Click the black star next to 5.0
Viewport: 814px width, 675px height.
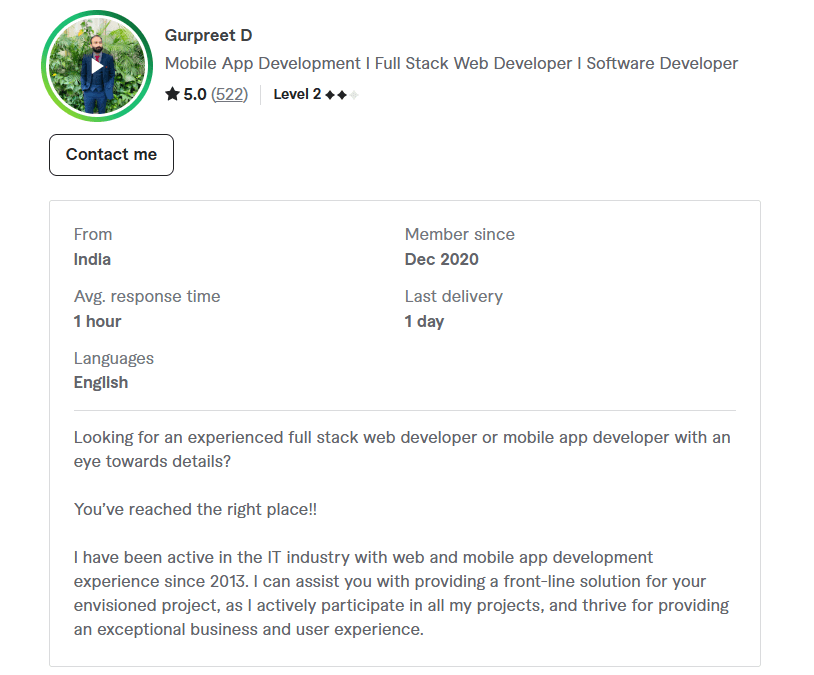(x=172, y=94)
